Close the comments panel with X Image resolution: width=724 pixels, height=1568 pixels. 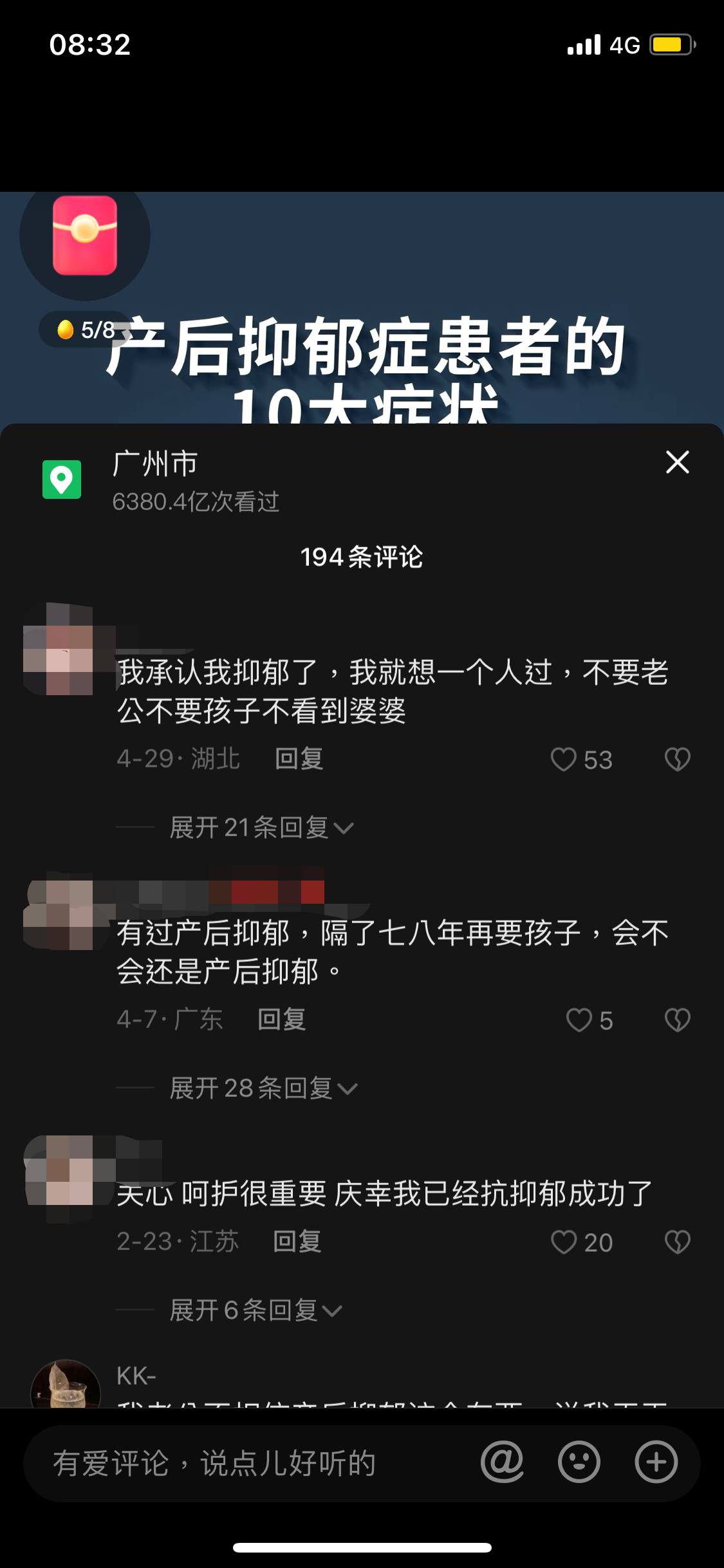point(678,462)
